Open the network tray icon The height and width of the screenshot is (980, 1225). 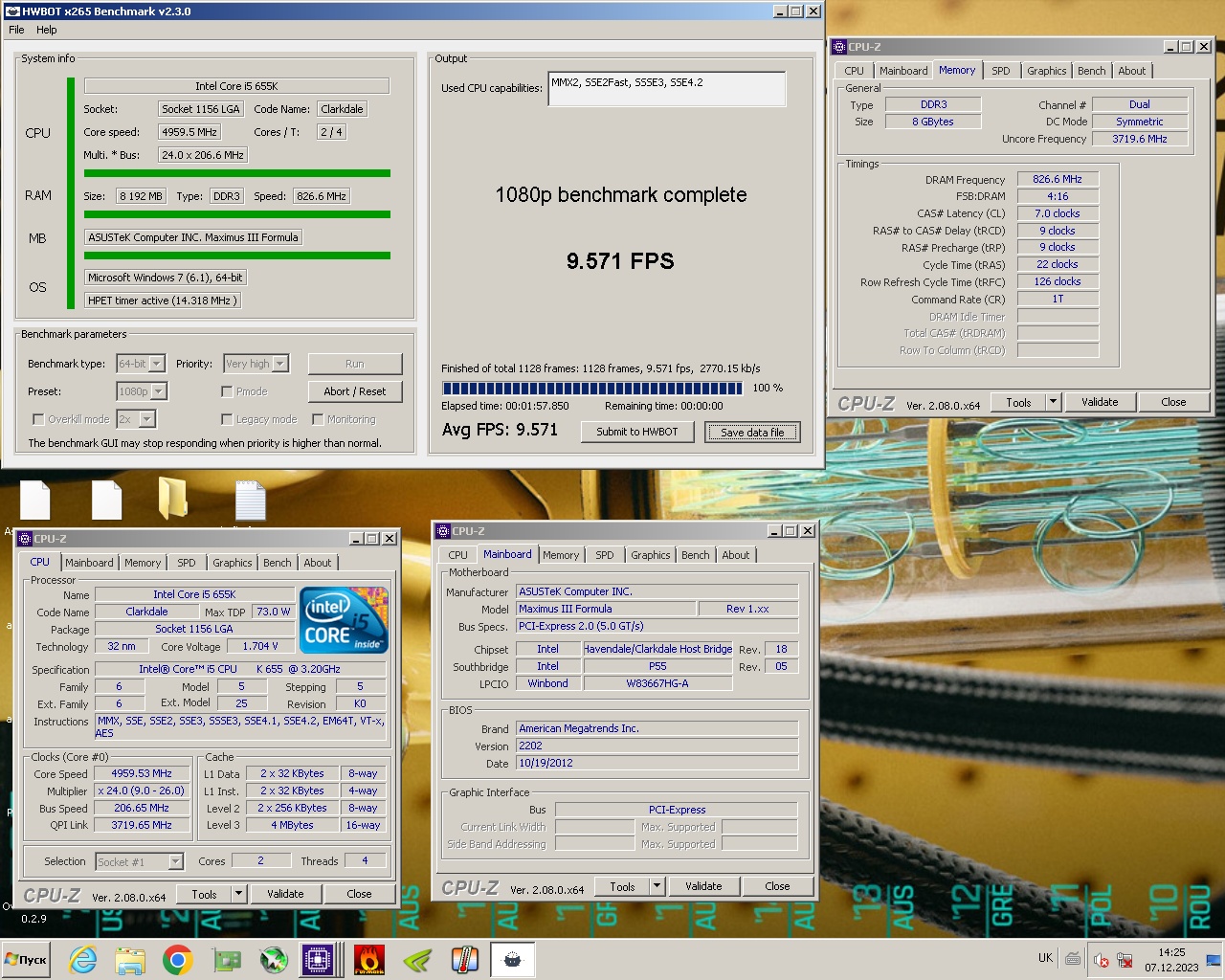pos(1125,960)
